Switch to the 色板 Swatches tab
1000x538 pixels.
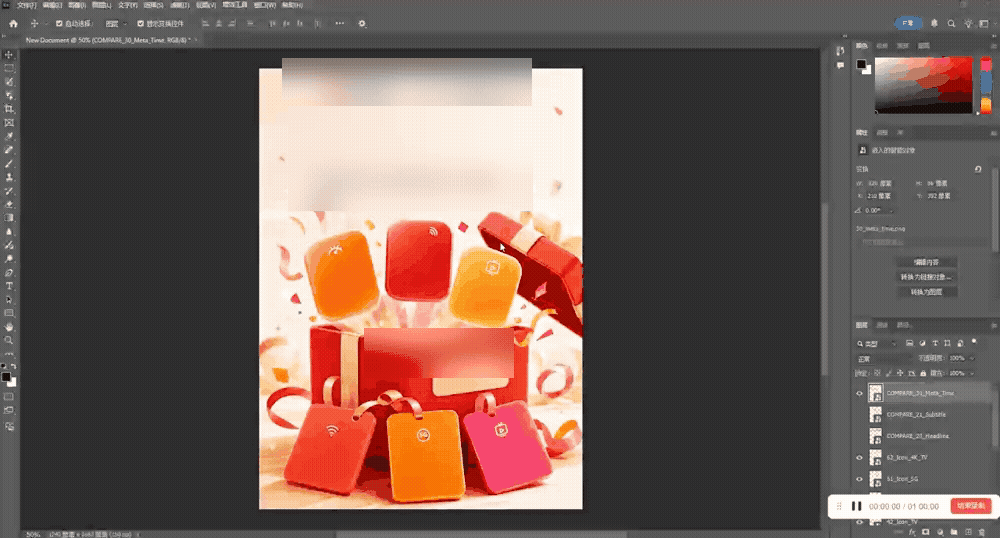(882, 46)
